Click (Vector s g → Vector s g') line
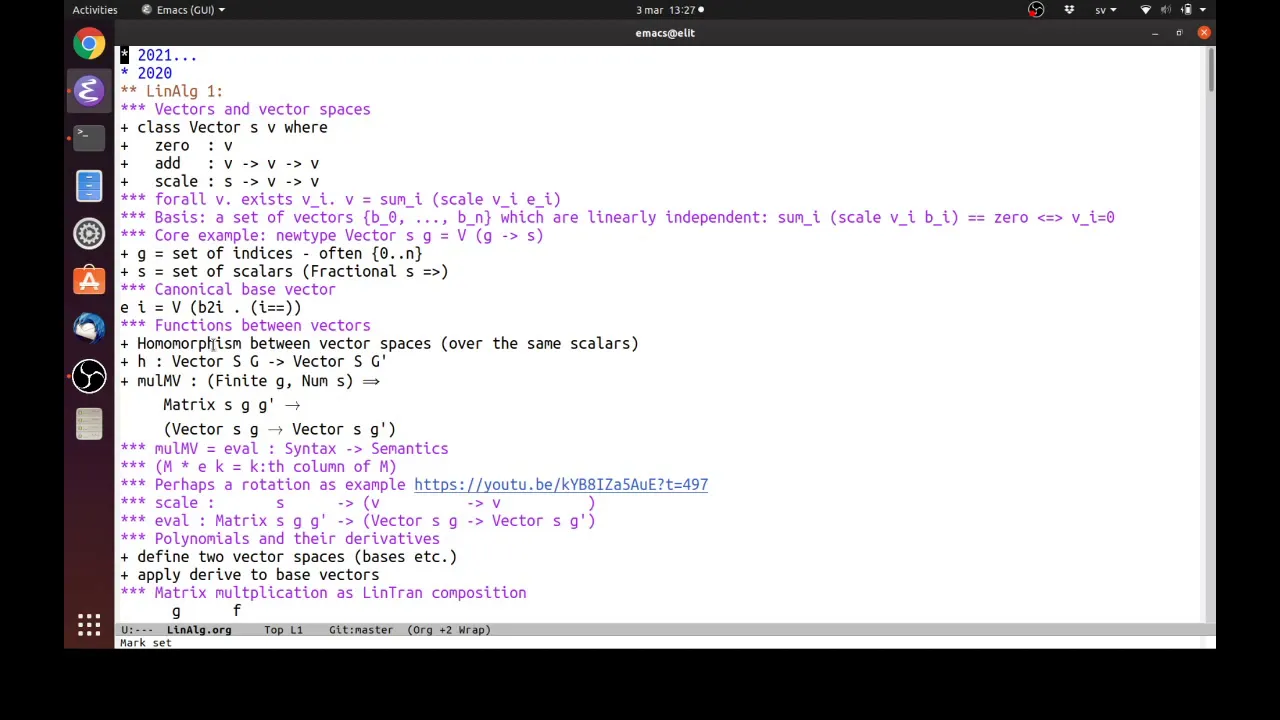 tap(279, 429)
